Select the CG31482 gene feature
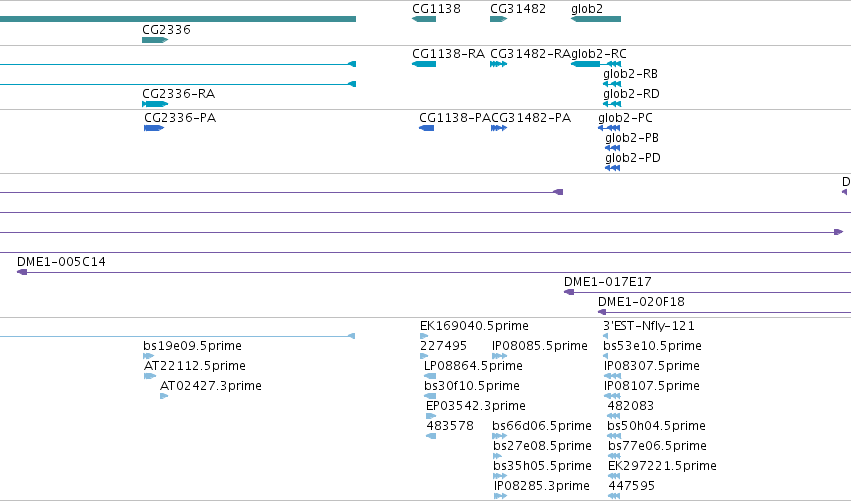Screen dimensions: 851x501 point(498,19)
